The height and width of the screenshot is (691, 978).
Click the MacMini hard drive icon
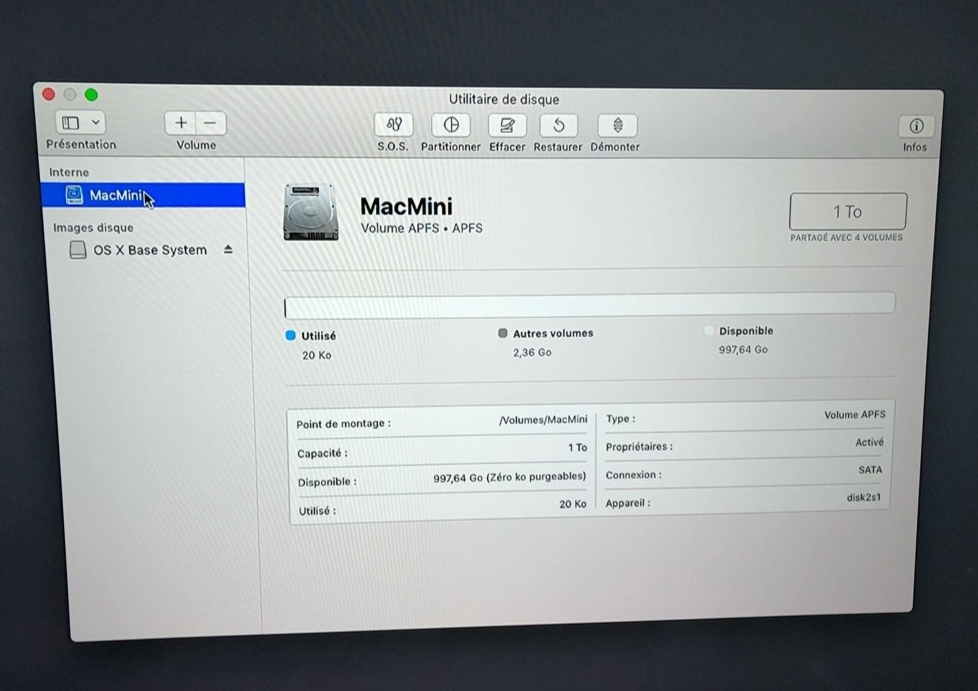[x=311, y=213]
